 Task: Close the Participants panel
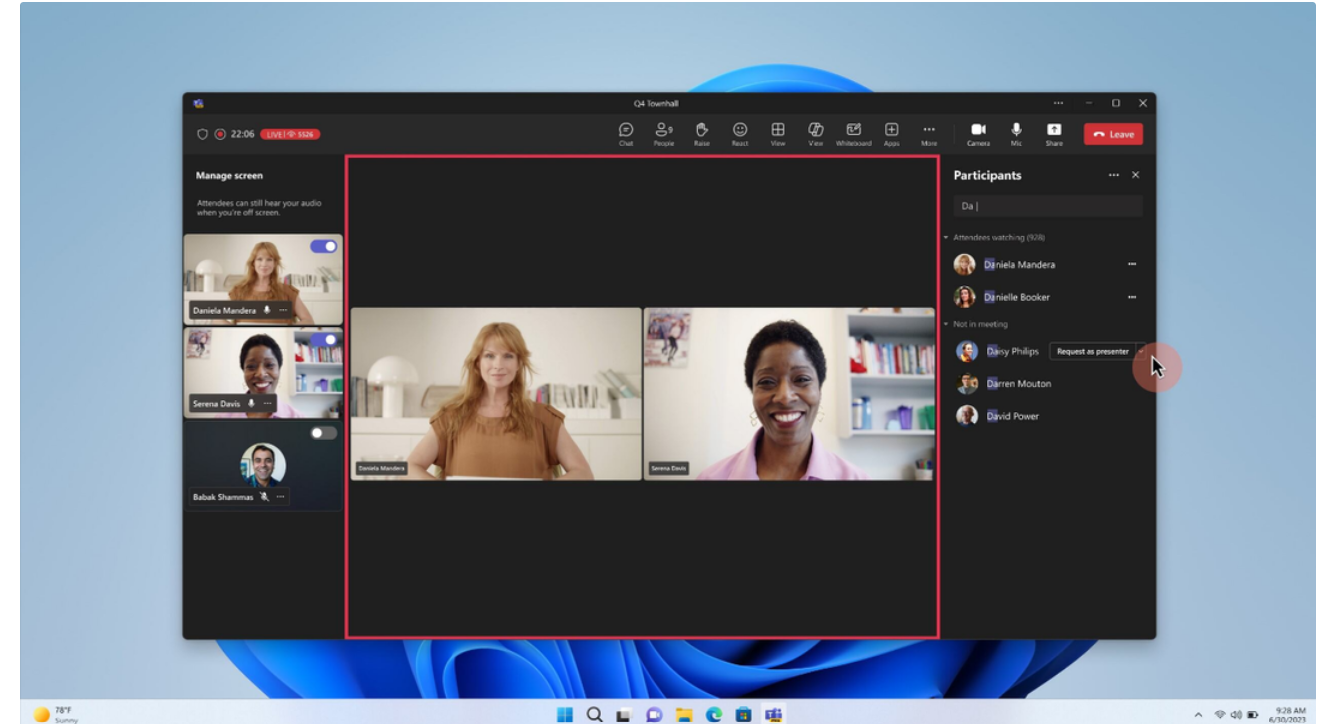click(x=1135, y=175)
